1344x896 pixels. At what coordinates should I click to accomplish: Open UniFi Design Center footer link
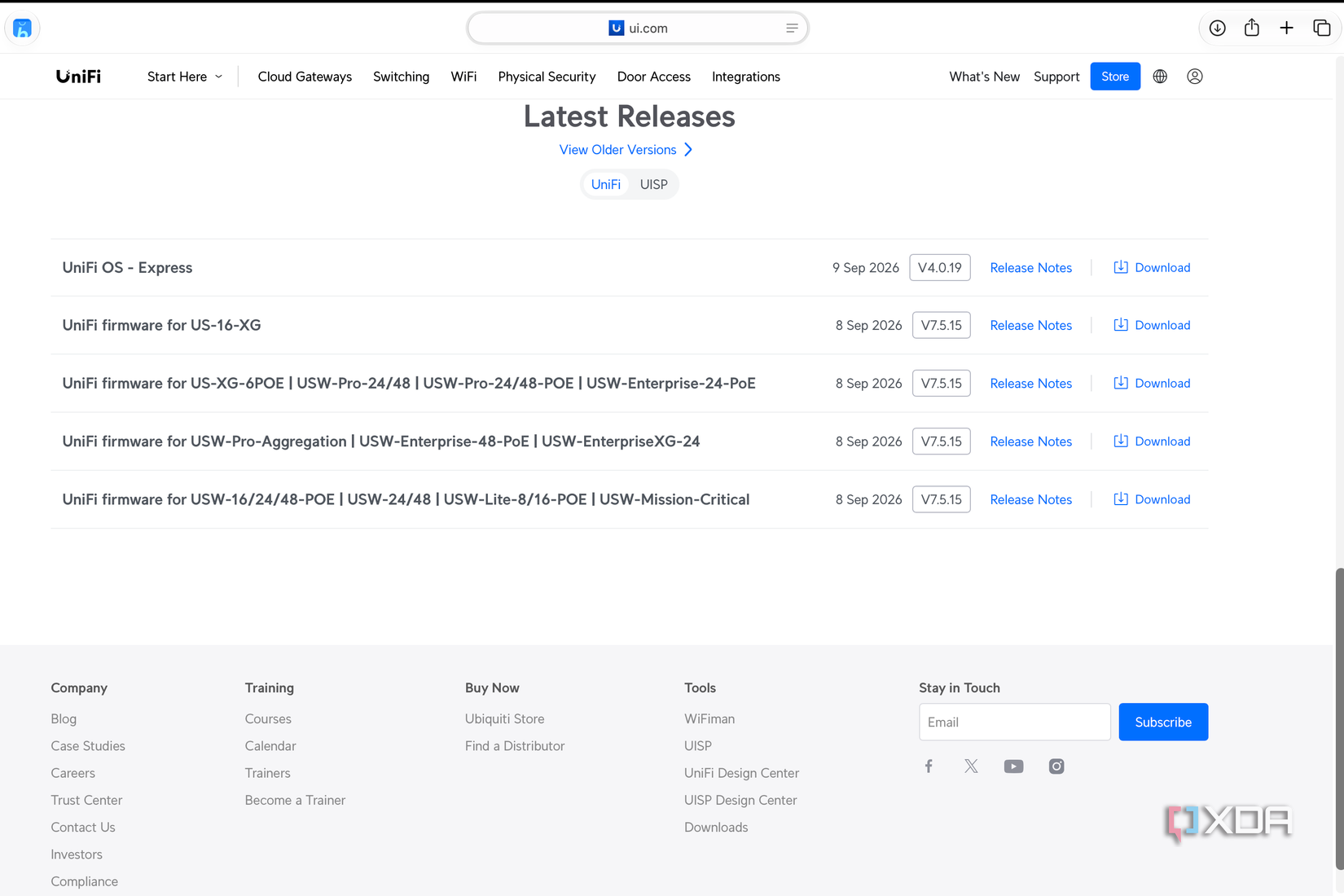coord(741,773)
